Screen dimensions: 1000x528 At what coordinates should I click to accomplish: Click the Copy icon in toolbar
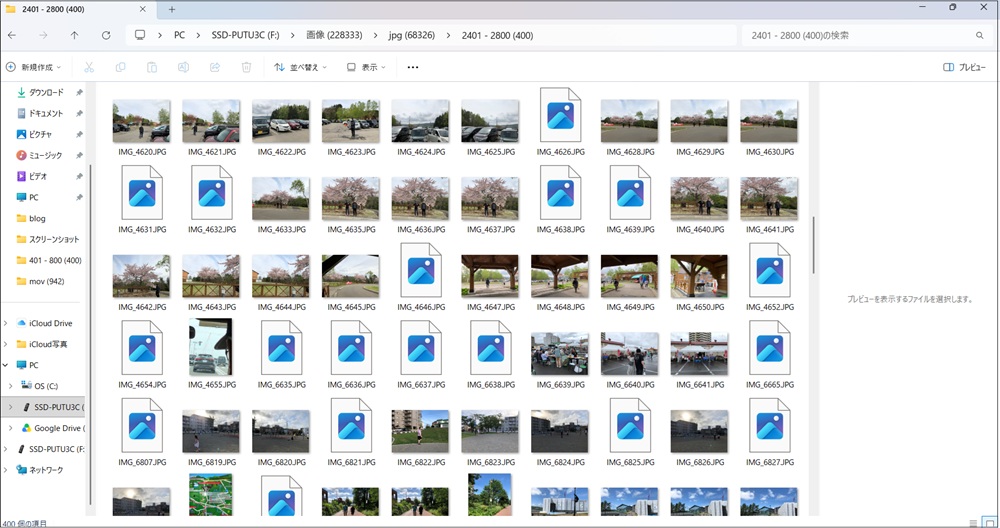[x=121, y=67]
